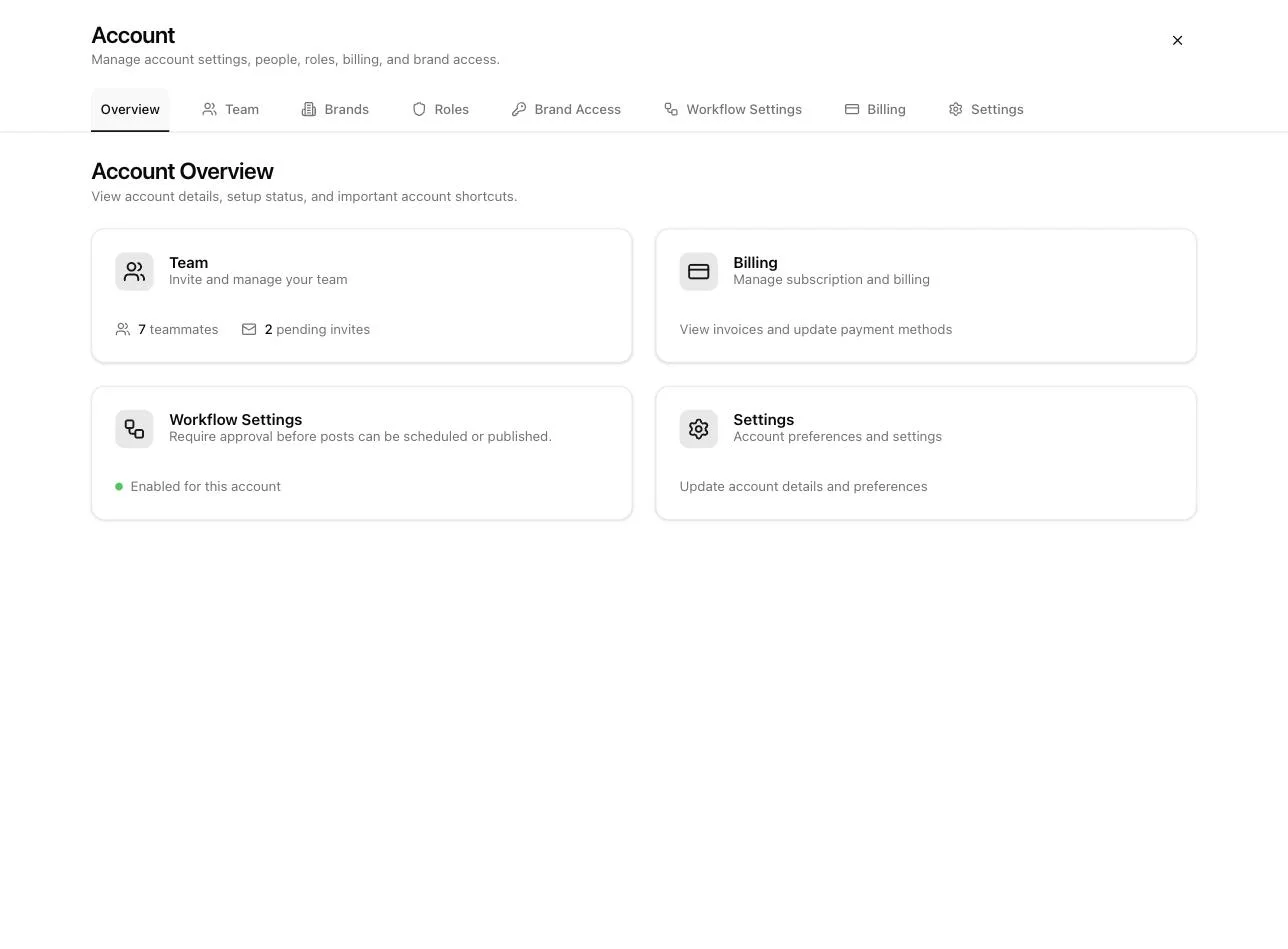Click the gear icon in Settings tab
This screenshot has height=949, width=1288.
(x=955, y=109)
